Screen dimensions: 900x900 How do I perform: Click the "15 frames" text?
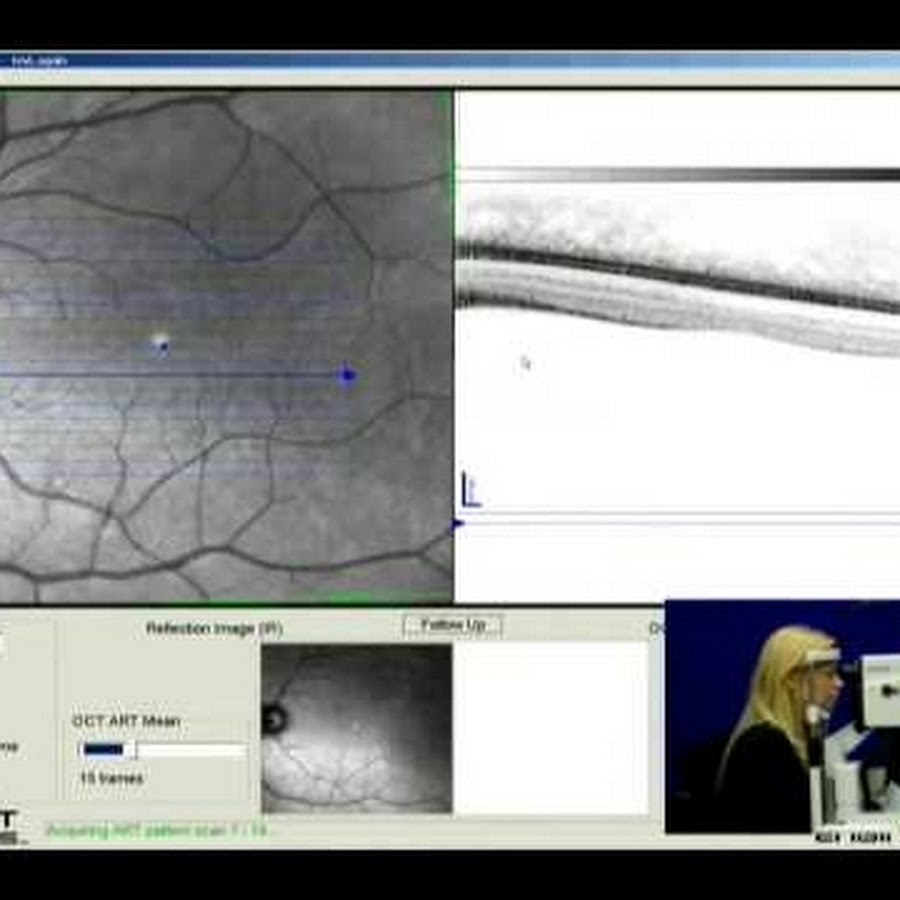(111, 778)
